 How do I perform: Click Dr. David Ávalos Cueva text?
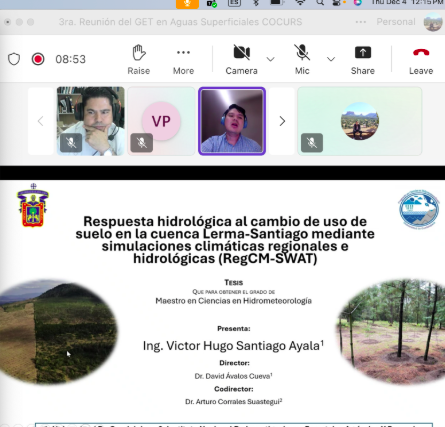coord(234,376)
